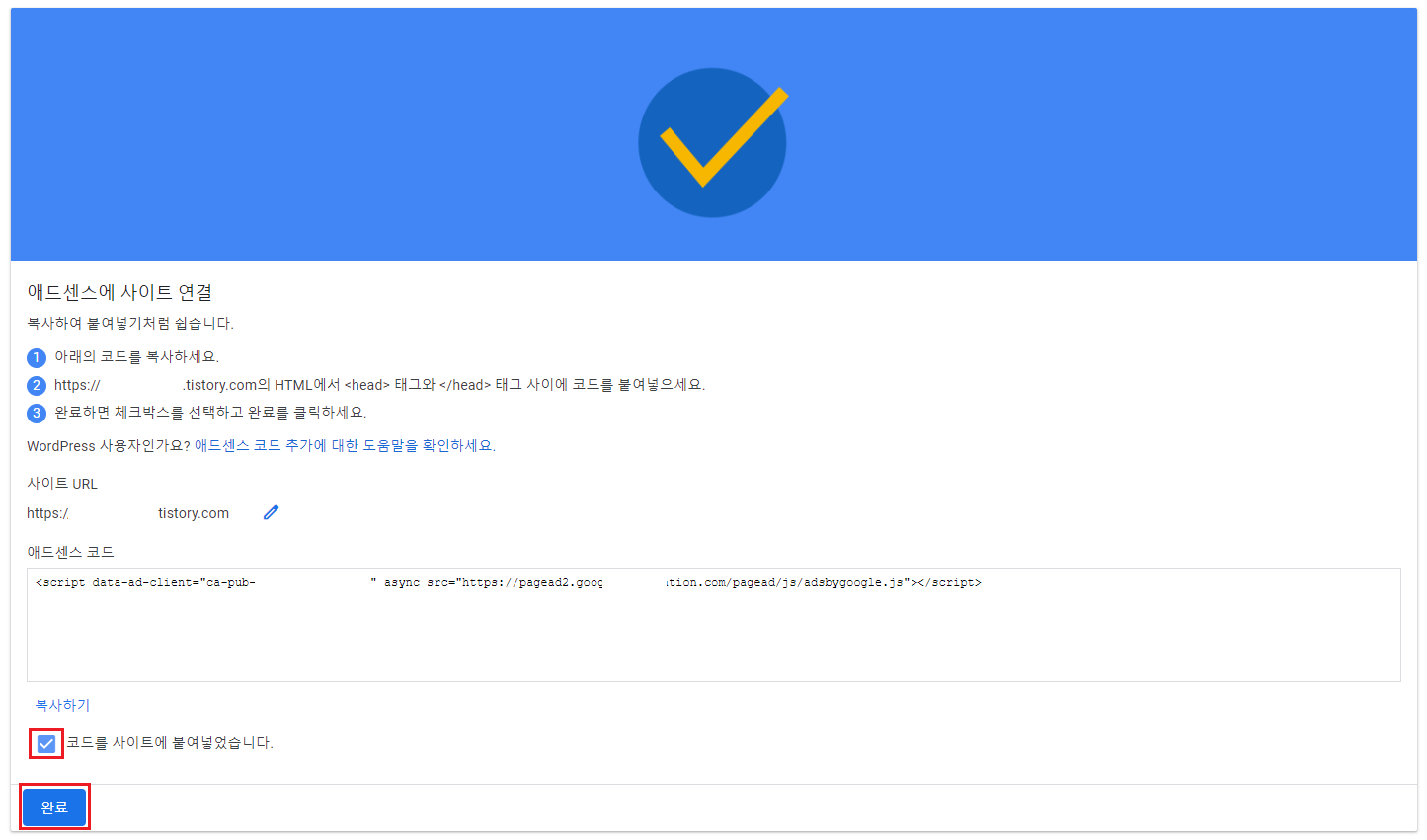
Task: Click the pencil edit icon beside site URL
Action: coord(272,512)
